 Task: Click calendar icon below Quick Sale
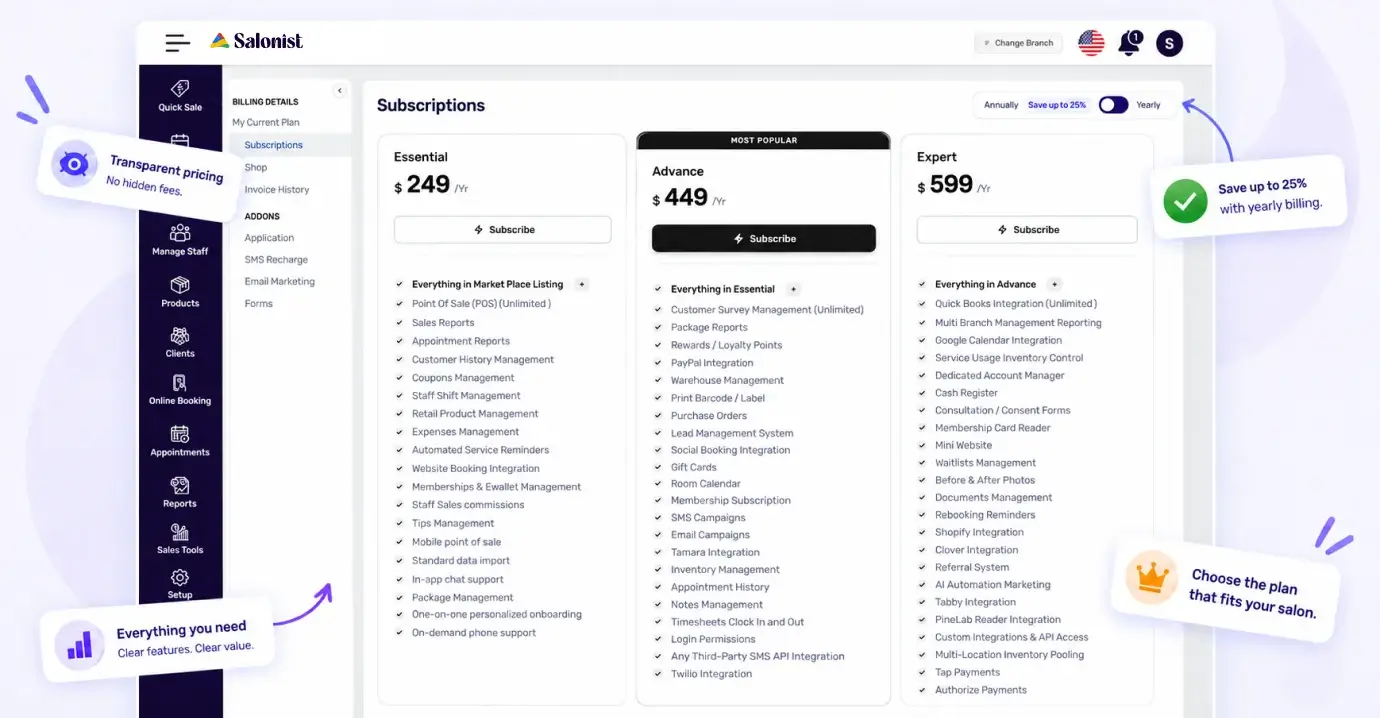tap(180, 141)
